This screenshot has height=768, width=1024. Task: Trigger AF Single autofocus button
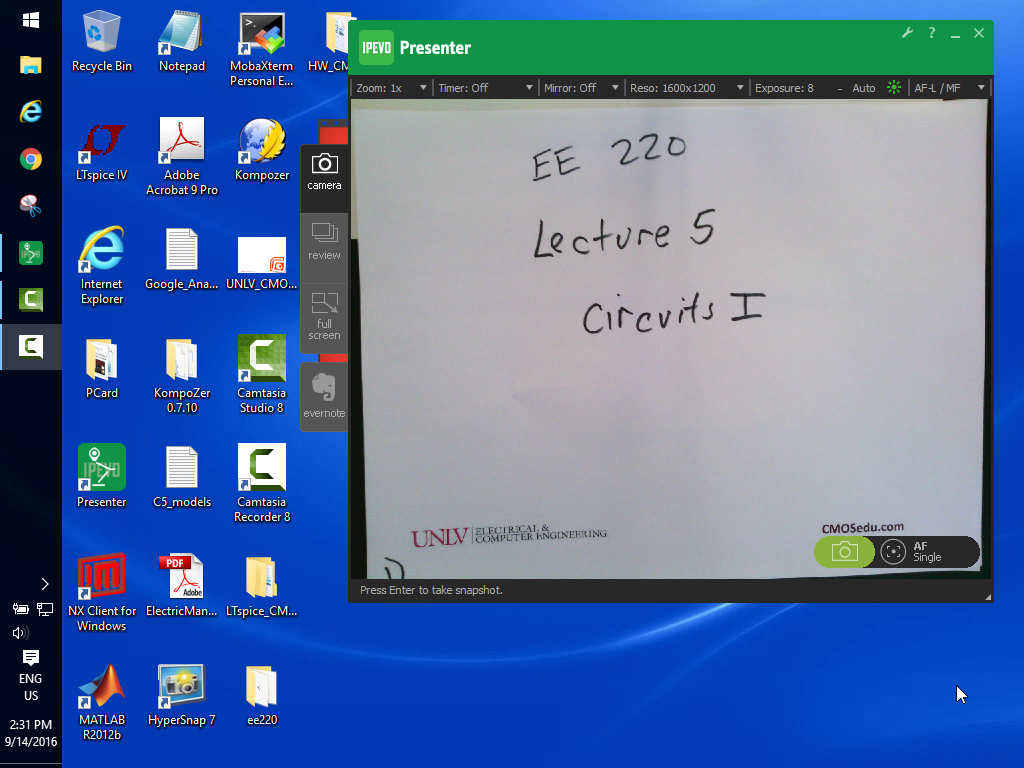[x=926, y=552]
